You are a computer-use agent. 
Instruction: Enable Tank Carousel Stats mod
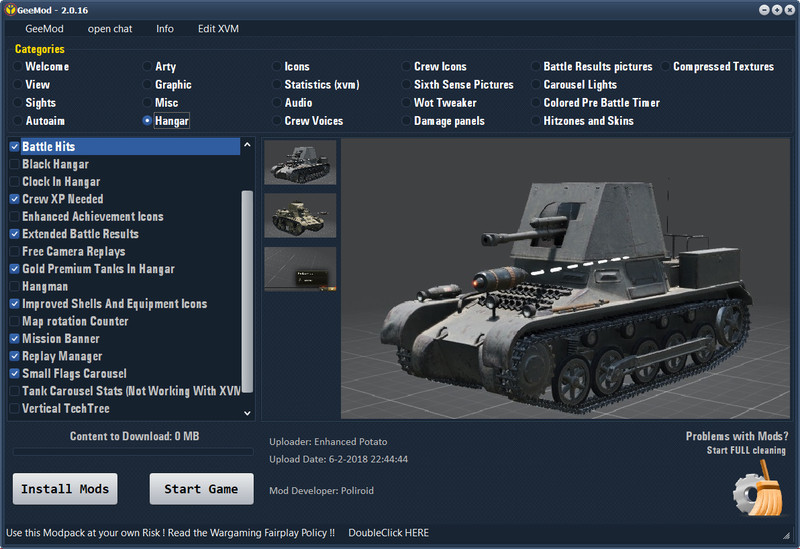click(15, 391)
